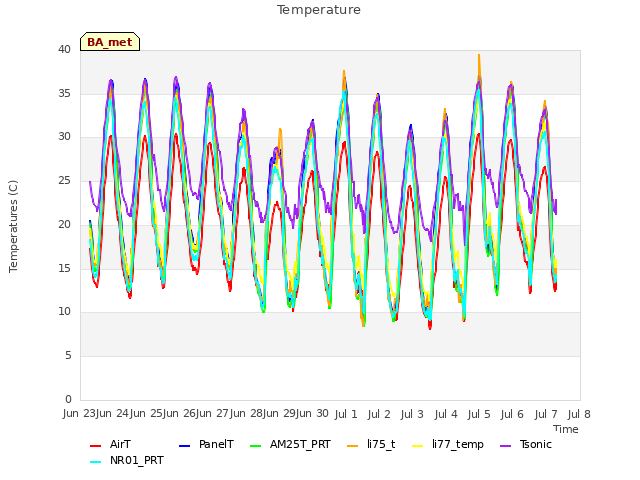Image resolution: width=640 pixels, height=480 pixels.
Task: Click the Jul 5 x-axis tick label
Action: [479, 414]
